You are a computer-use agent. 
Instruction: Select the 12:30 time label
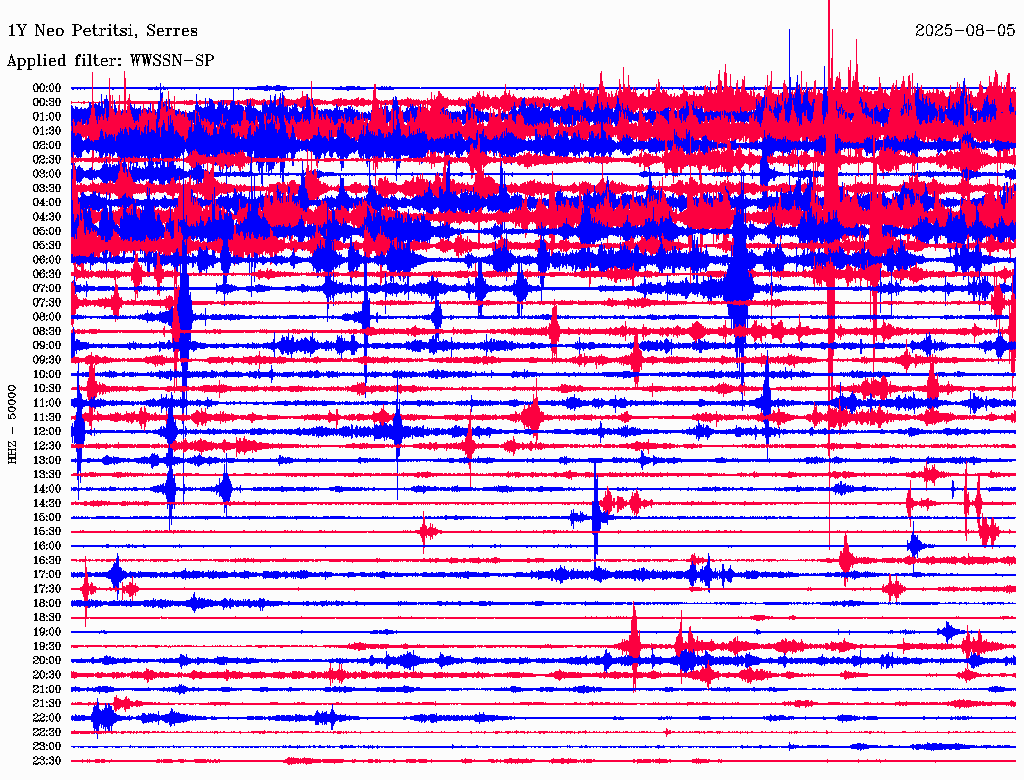coord(47,446)
